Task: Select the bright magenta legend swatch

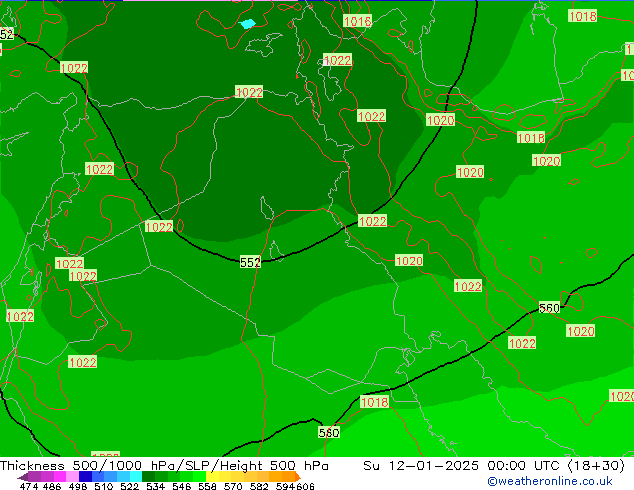Action: tap(59, 476)
